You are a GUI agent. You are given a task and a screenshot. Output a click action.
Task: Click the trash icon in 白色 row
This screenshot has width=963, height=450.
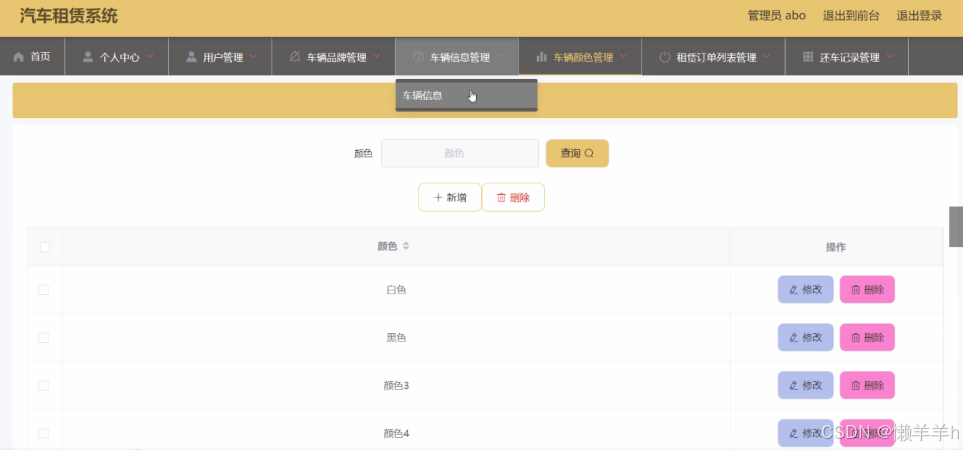coord(856,290)
